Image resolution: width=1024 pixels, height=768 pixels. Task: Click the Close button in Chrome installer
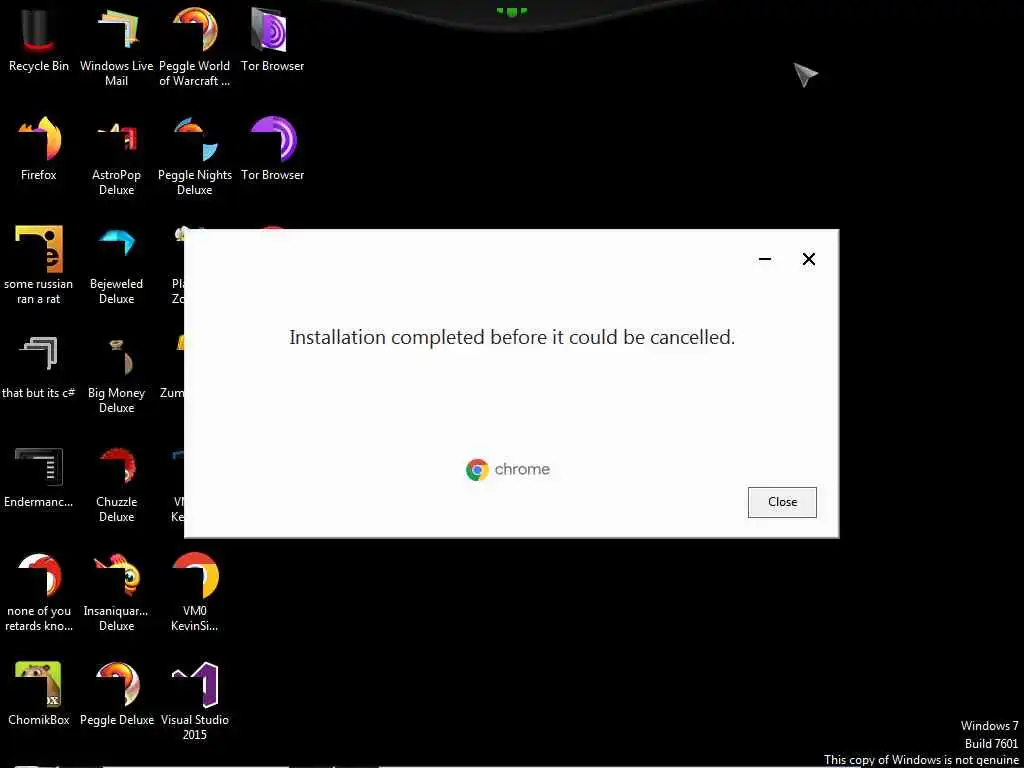pos(782,502)
